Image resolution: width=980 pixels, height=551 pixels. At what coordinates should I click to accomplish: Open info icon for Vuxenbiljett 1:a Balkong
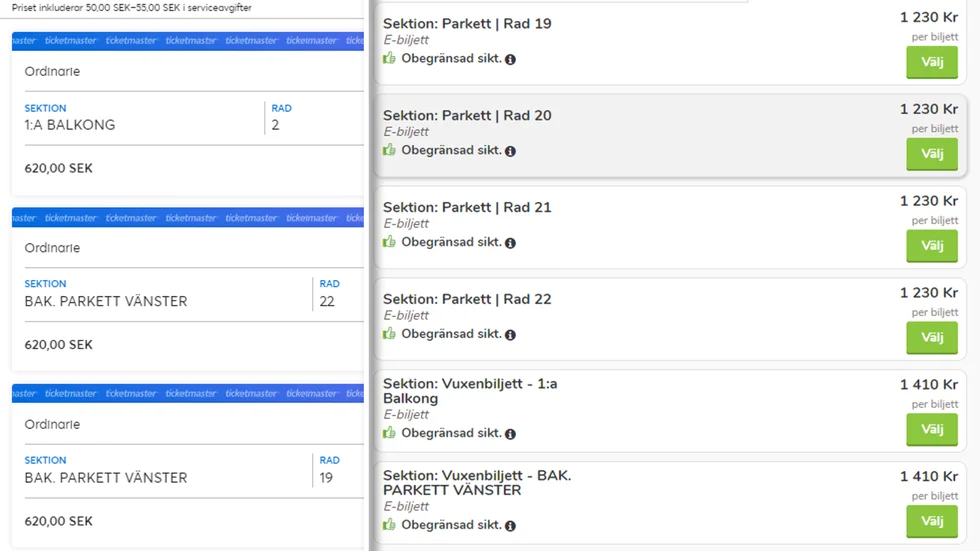click(511, 434)
